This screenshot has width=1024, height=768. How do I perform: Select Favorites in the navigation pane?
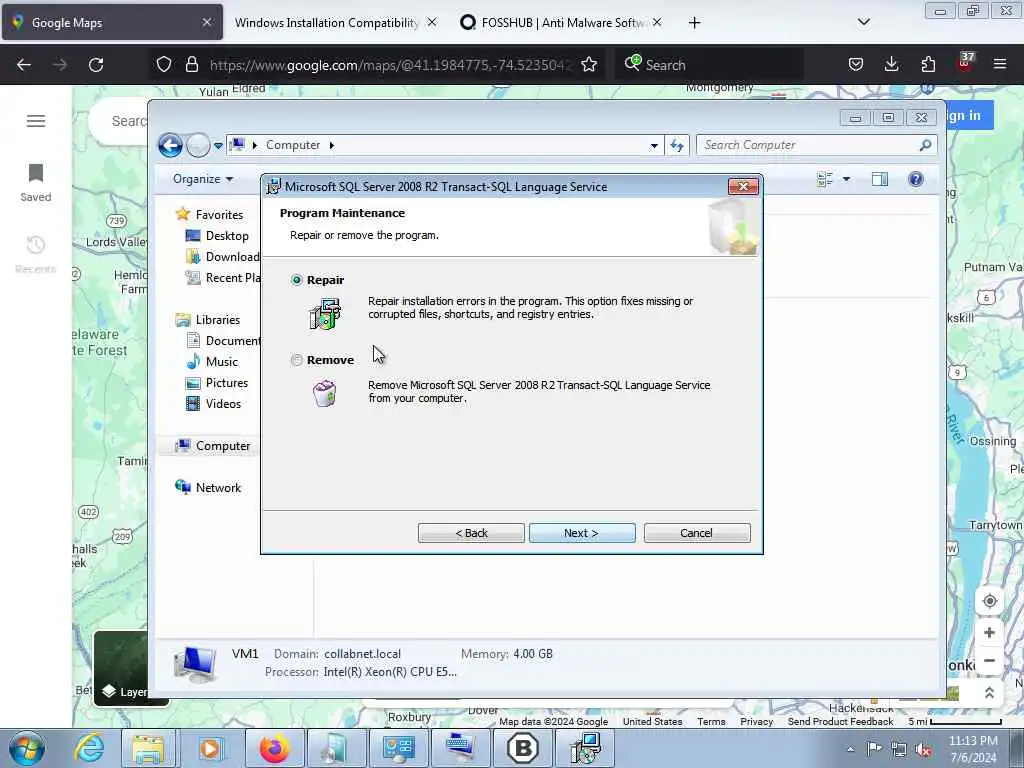219,215
